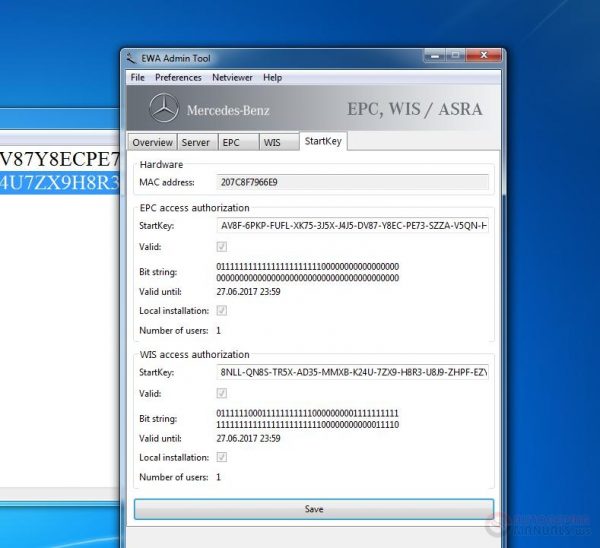Screen dimensions: 600x548
Task: Toggle the EPC Valid checkbox
Action: point(222,247)
